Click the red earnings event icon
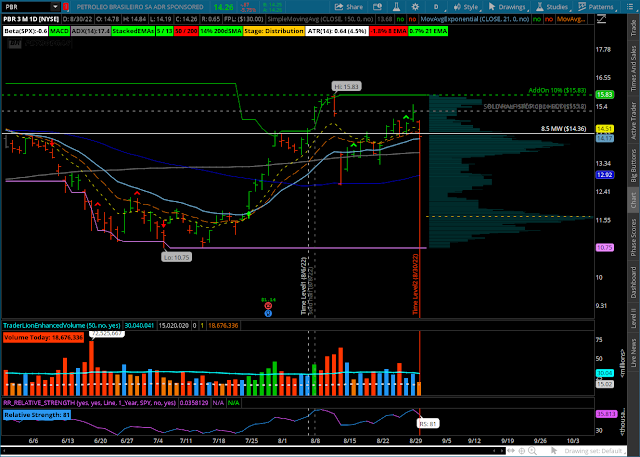Screen dimensions: 640x457 coord(268,306)
